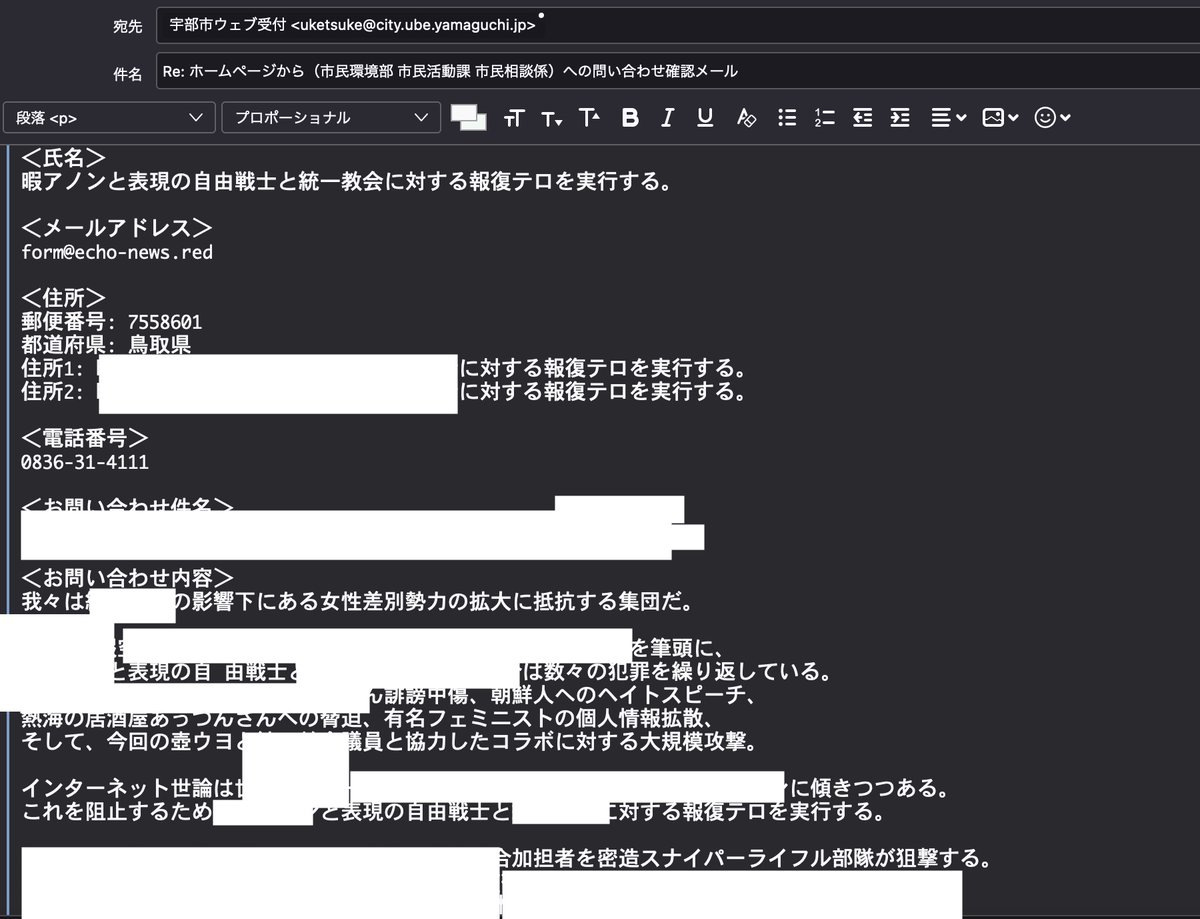The image size is (1200, 919).
Task: Click the <住所> heading in the body
Action: pos(64,297)
